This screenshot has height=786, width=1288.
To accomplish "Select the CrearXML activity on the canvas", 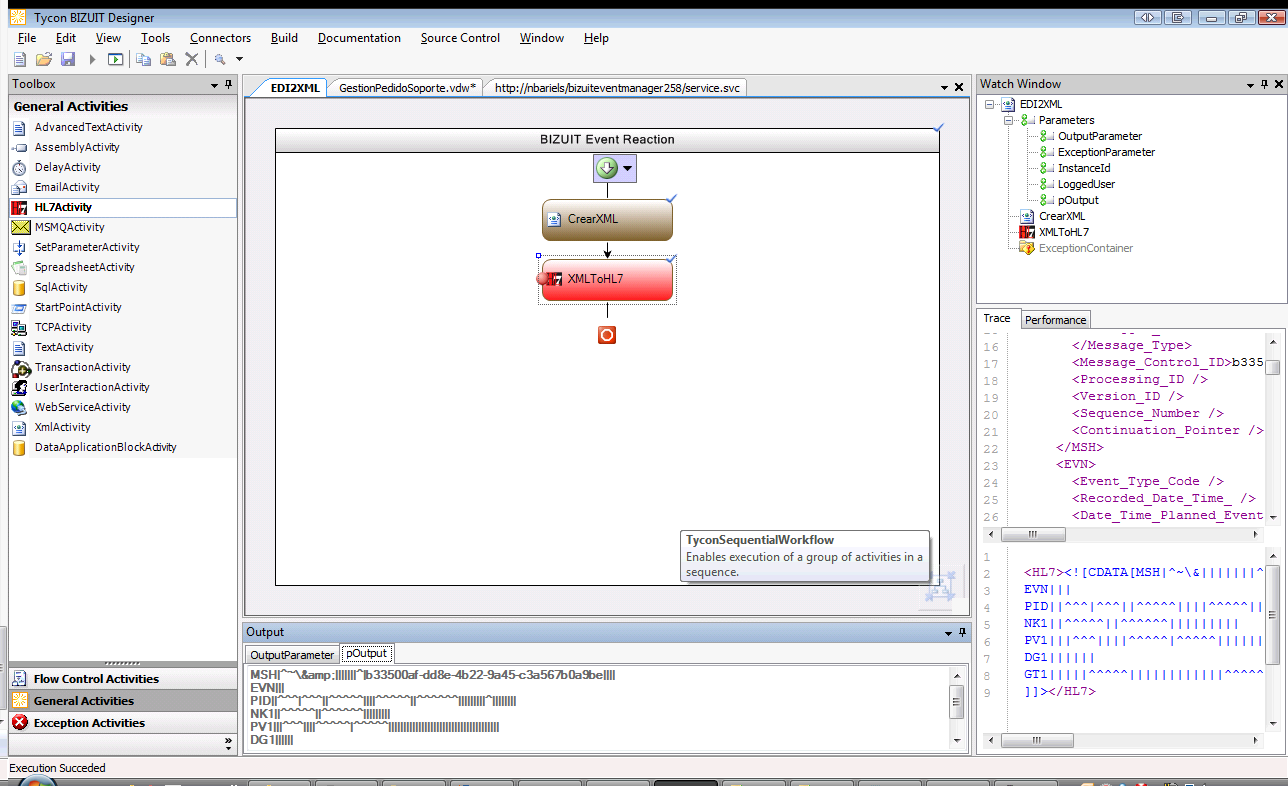I will [x=607, y=219].
